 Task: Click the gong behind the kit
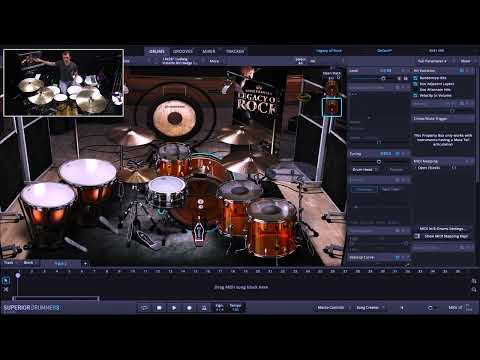(174, 117)
